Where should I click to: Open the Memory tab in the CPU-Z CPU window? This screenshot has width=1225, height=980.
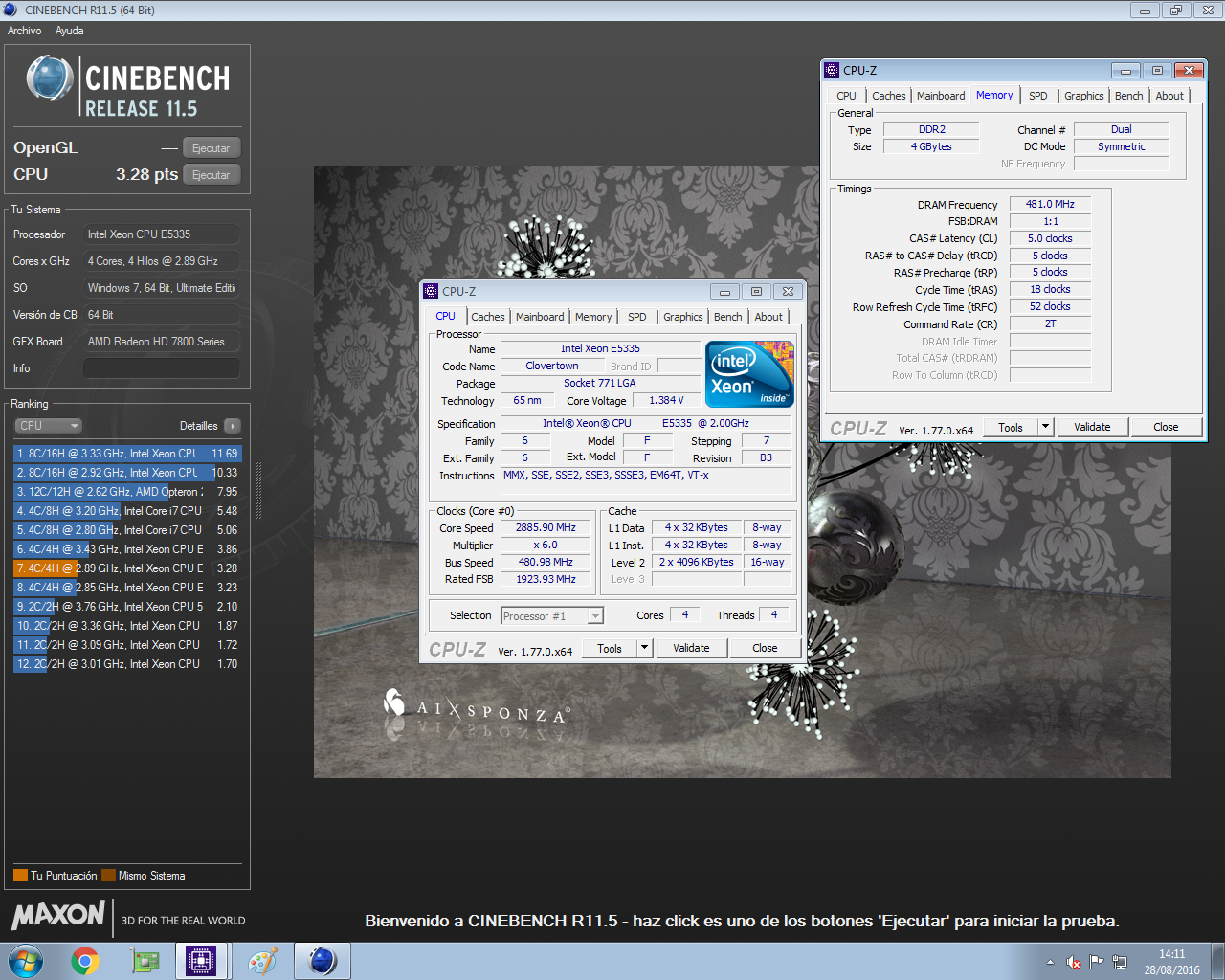pyautogui.click(x=593, y=317)
